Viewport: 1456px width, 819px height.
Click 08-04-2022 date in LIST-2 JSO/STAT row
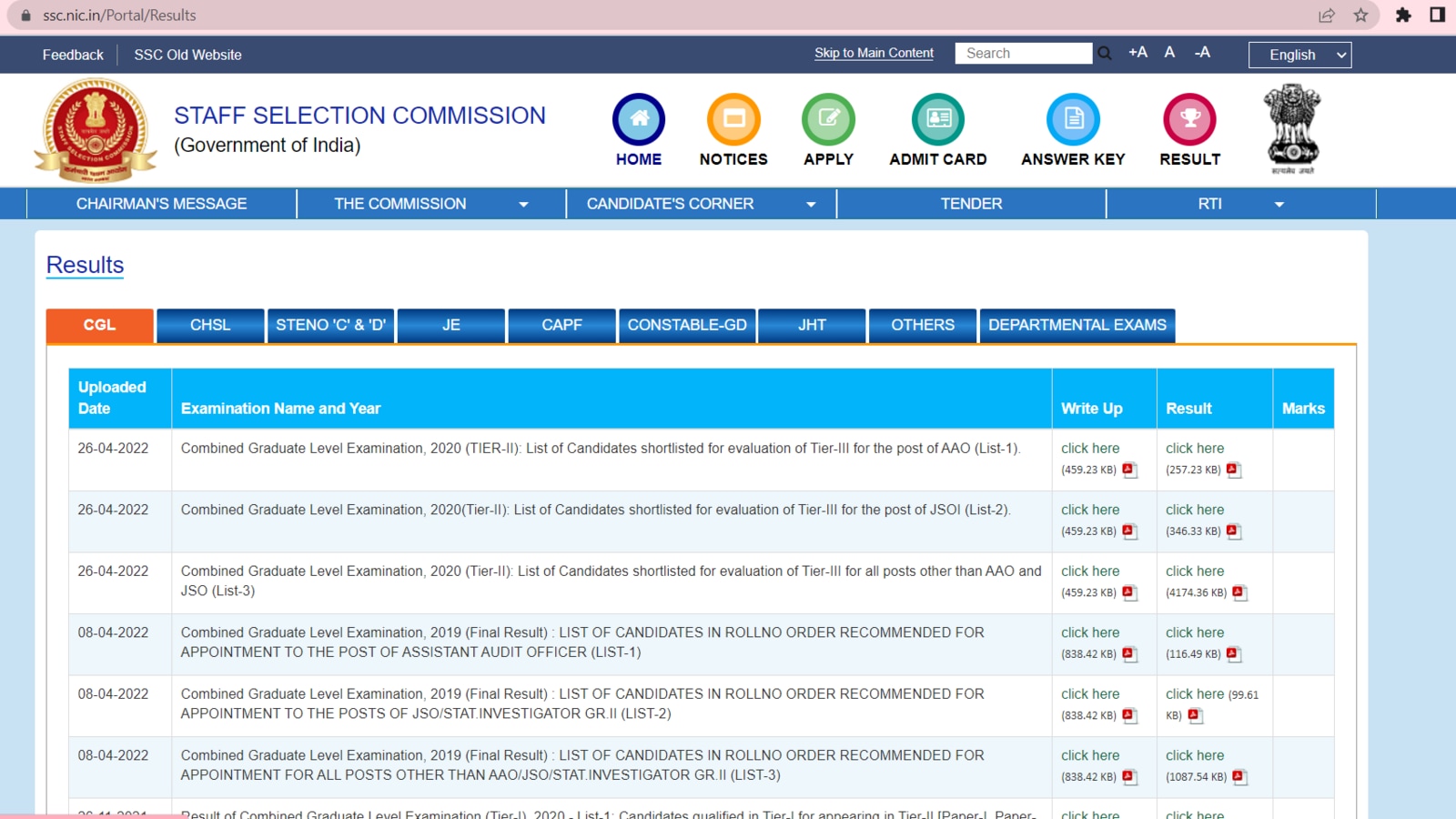[x=113, y=694]
